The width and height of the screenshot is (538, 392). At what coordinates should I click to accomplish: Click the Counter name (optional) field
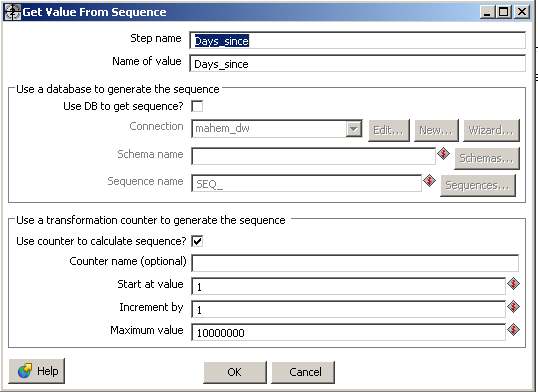pyautogui.click(x=355, y=263)
